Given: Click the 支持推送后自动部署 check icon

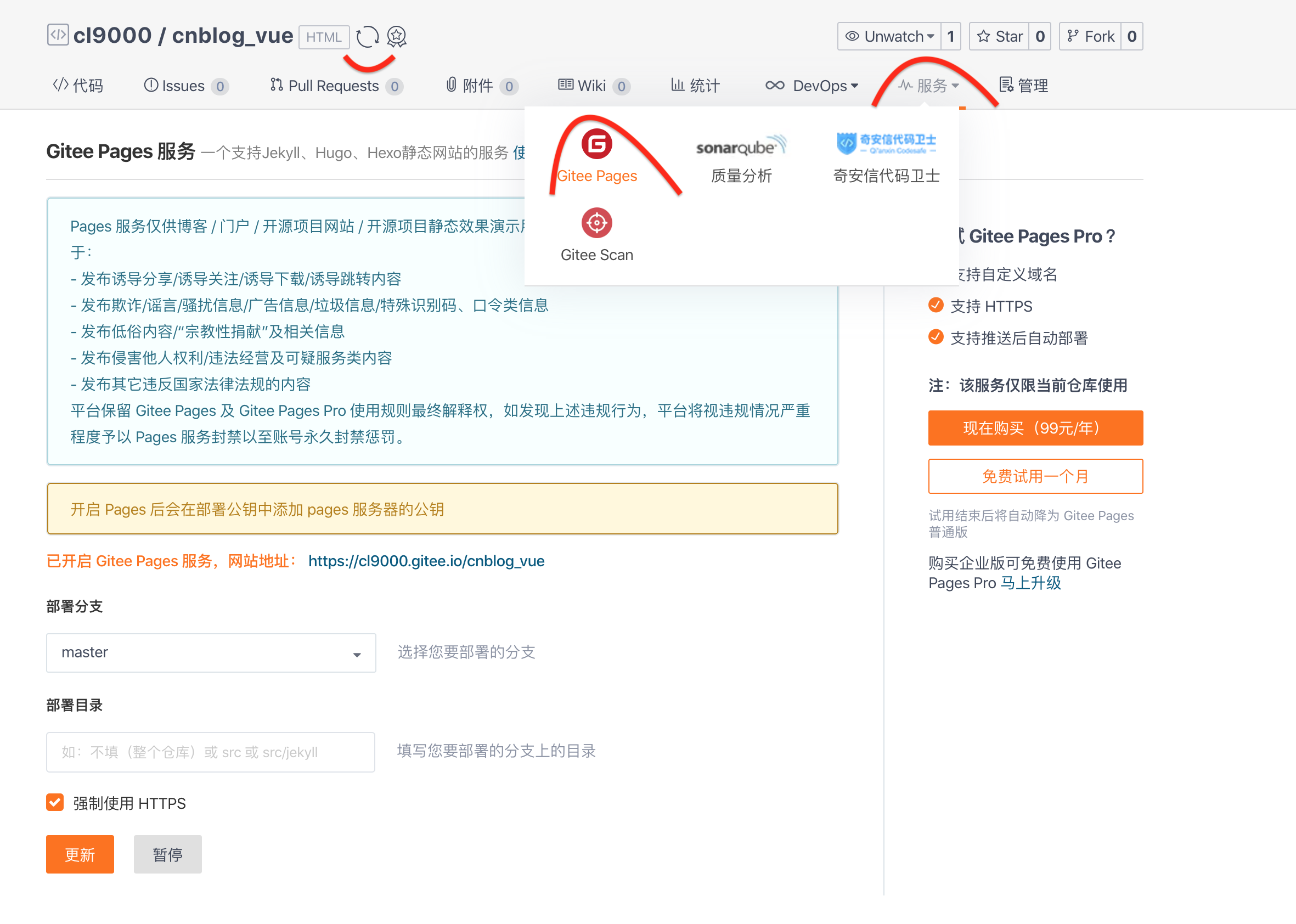Looking at the screenshot, I should click(936, 337).
